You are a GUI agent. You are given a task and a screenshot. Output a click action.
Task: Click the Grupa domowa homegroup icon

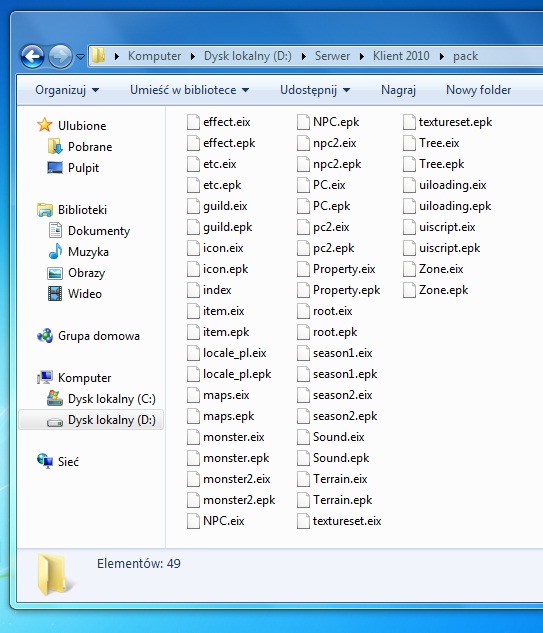click(x=45, y=335)
